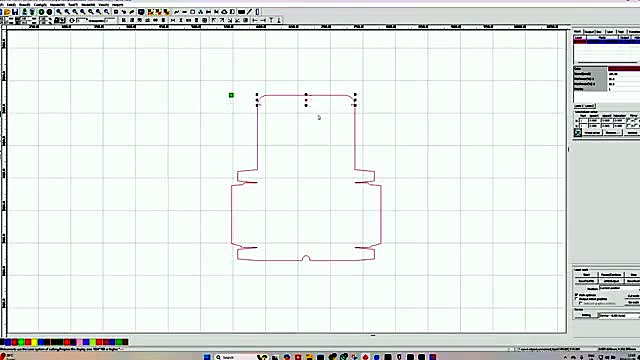Screen dimensions: 640x360
Task: Switch to the Test tab in right panel
Action: point(621,31)
